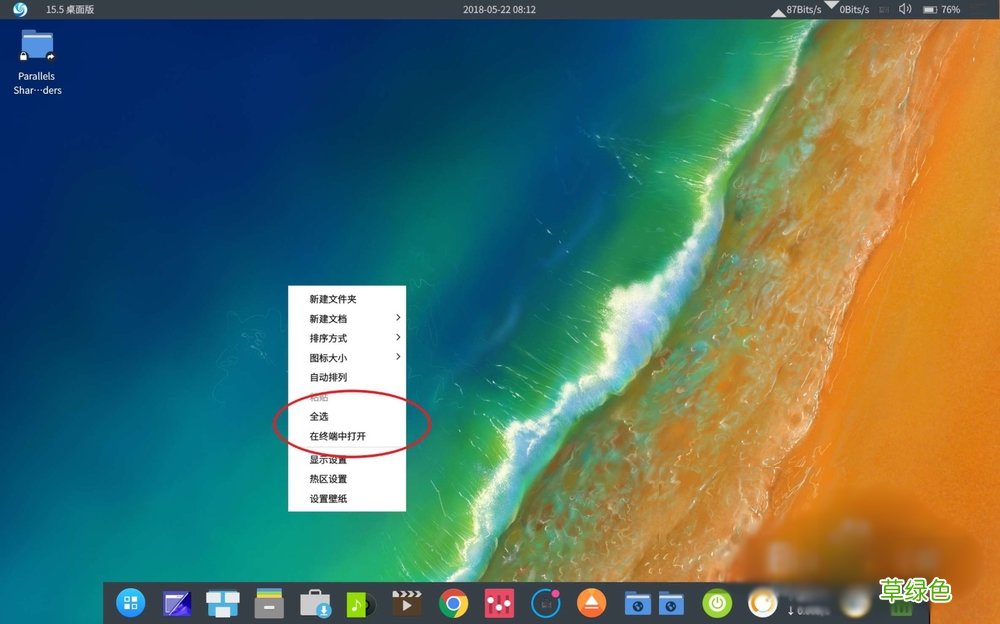Expand the 图标大小 icon size submenu

click(396, 357)
